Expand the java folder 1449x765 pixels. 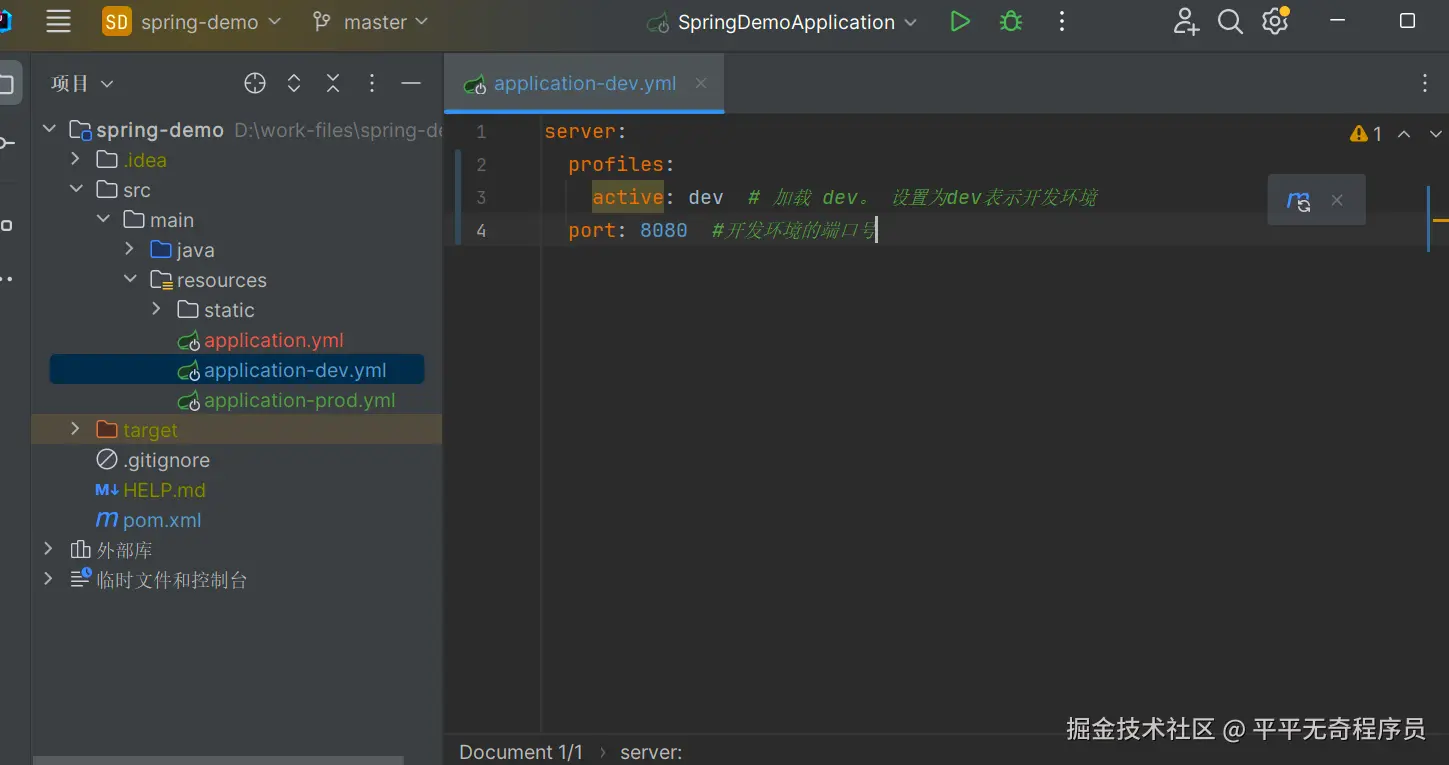[130, 249]
